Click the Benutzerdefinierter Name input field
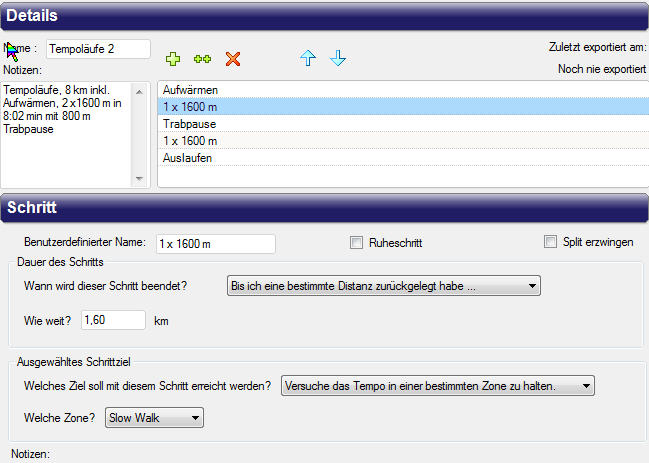The width and height of the screenshot is (649, 463). (x=215, y=243)
